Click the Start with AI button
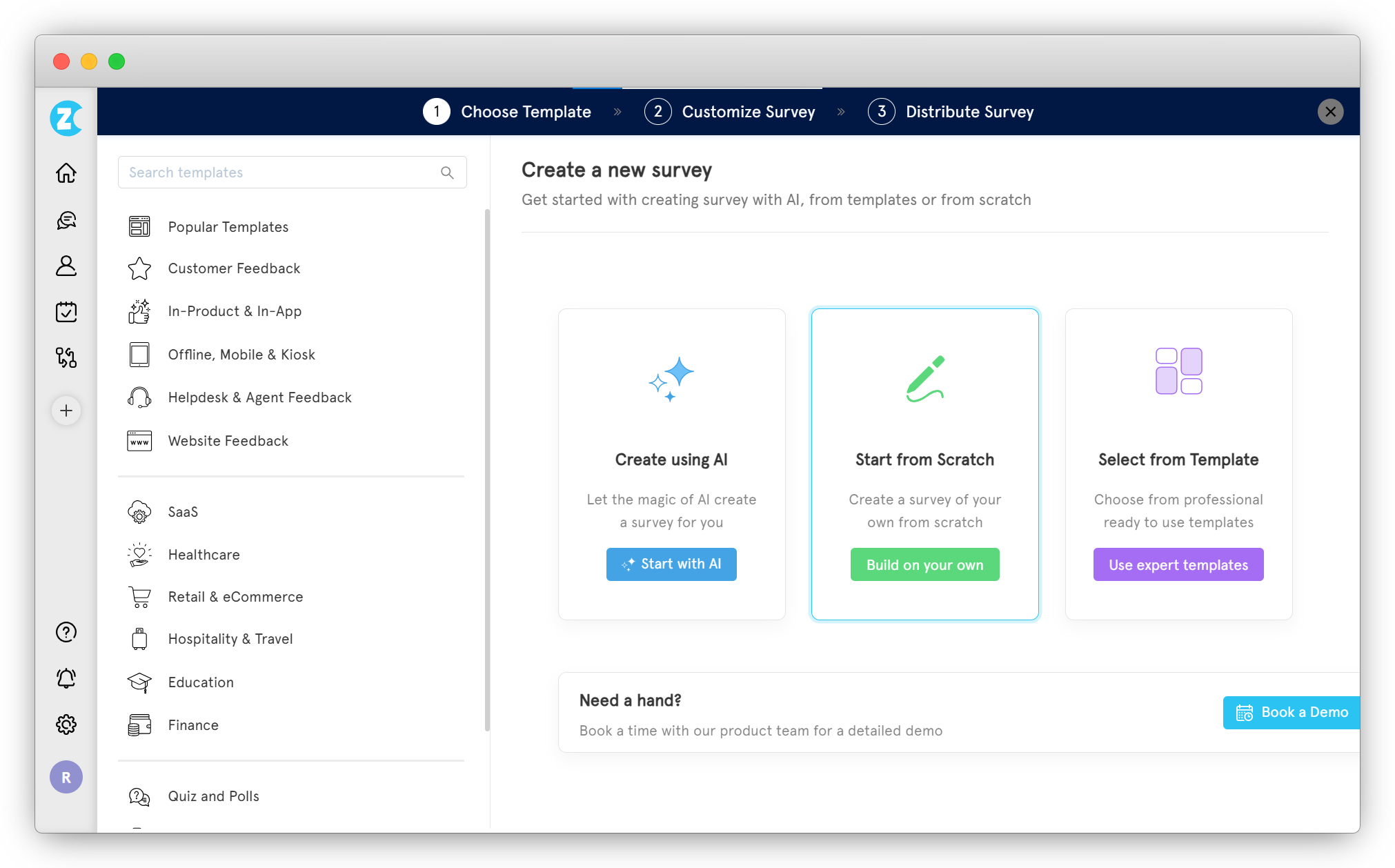Viewport: 1395px width, 868px height. (671, 564)
